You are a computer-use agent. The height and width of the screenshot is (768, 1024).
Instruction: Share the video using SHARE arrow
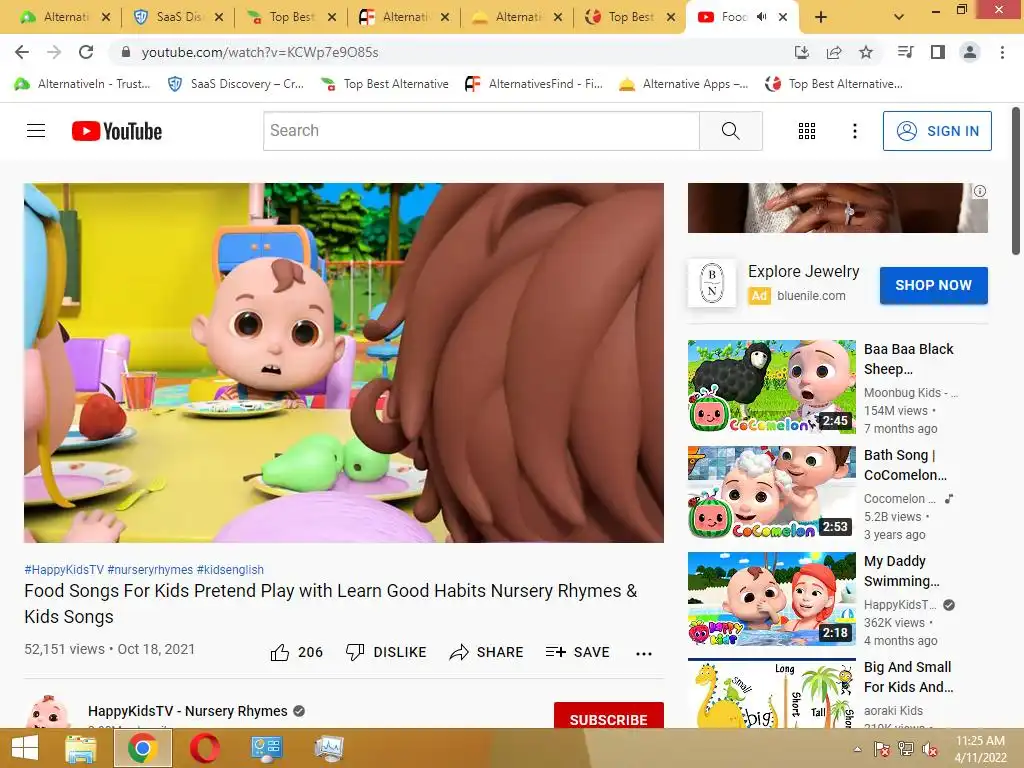pyautogui.click(x=487, y=652)
